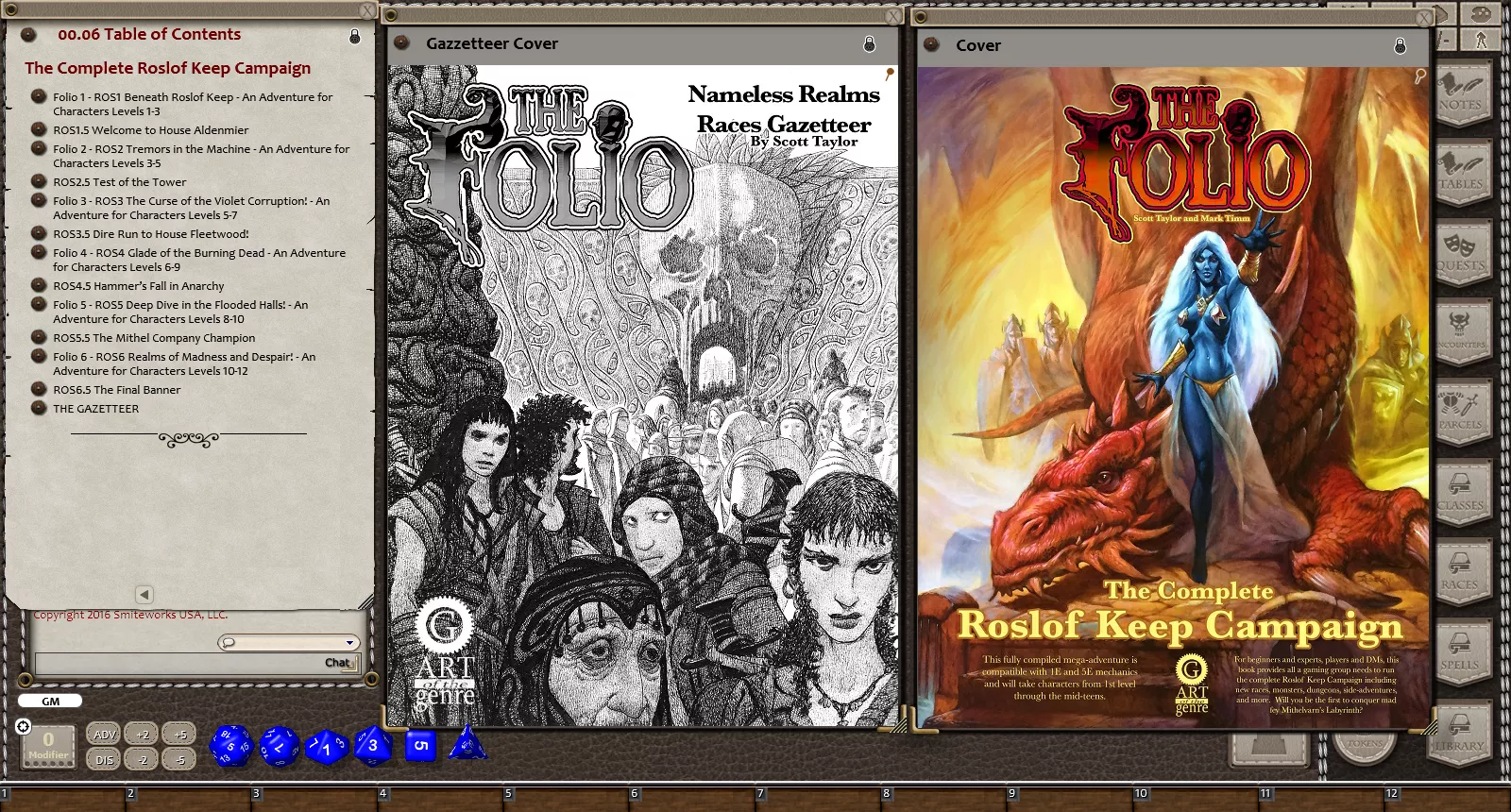Close the Gazzetteer Cover window
Viewport: 1511px width, 812px height.
point(893,16)
